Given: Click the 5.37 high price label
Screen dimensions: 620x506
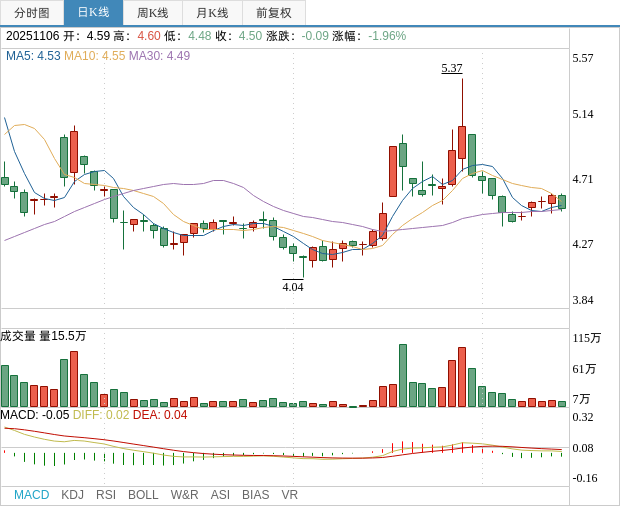Looking at the screenshot, I should click(452, 68).
